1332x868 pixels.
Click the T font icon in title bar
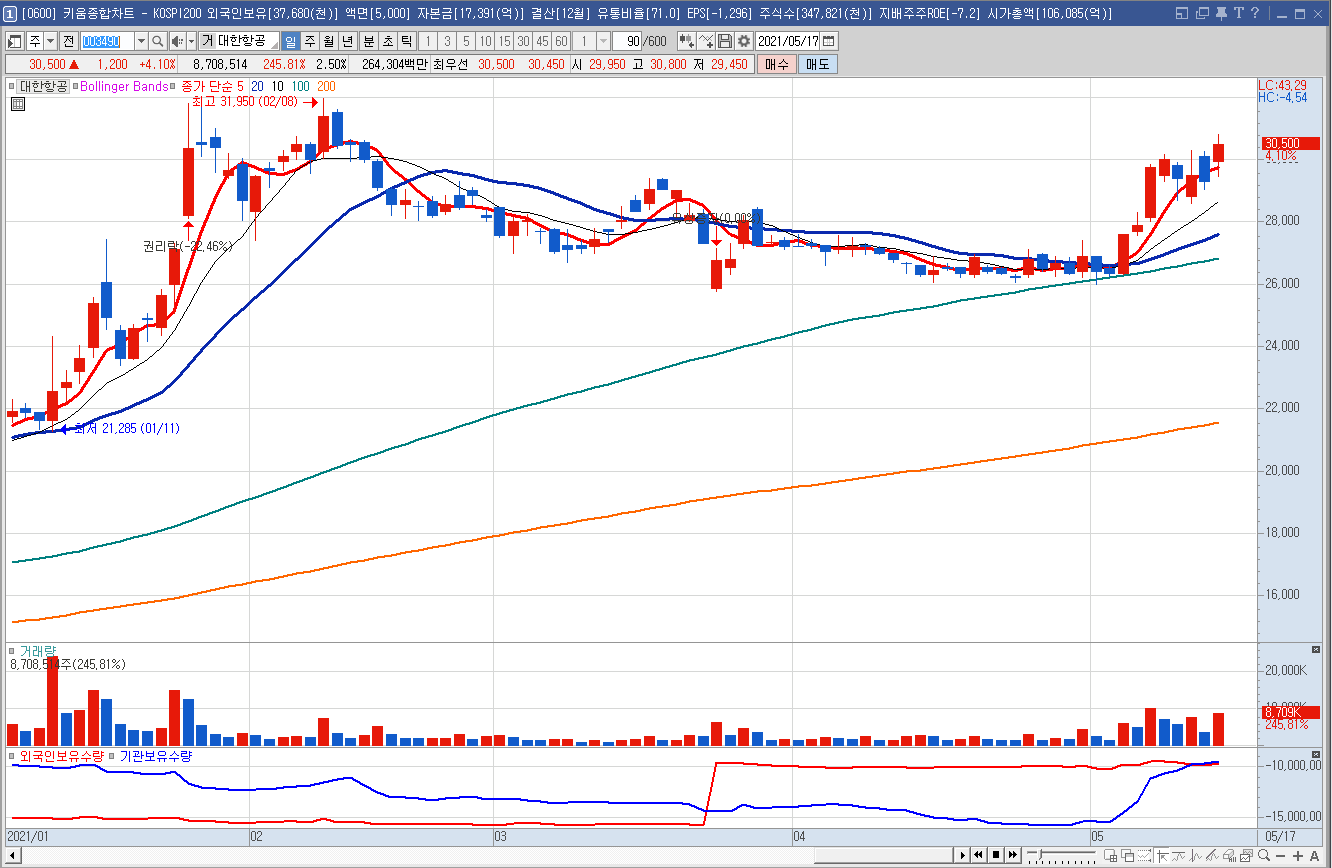[x=1239, y=13]
